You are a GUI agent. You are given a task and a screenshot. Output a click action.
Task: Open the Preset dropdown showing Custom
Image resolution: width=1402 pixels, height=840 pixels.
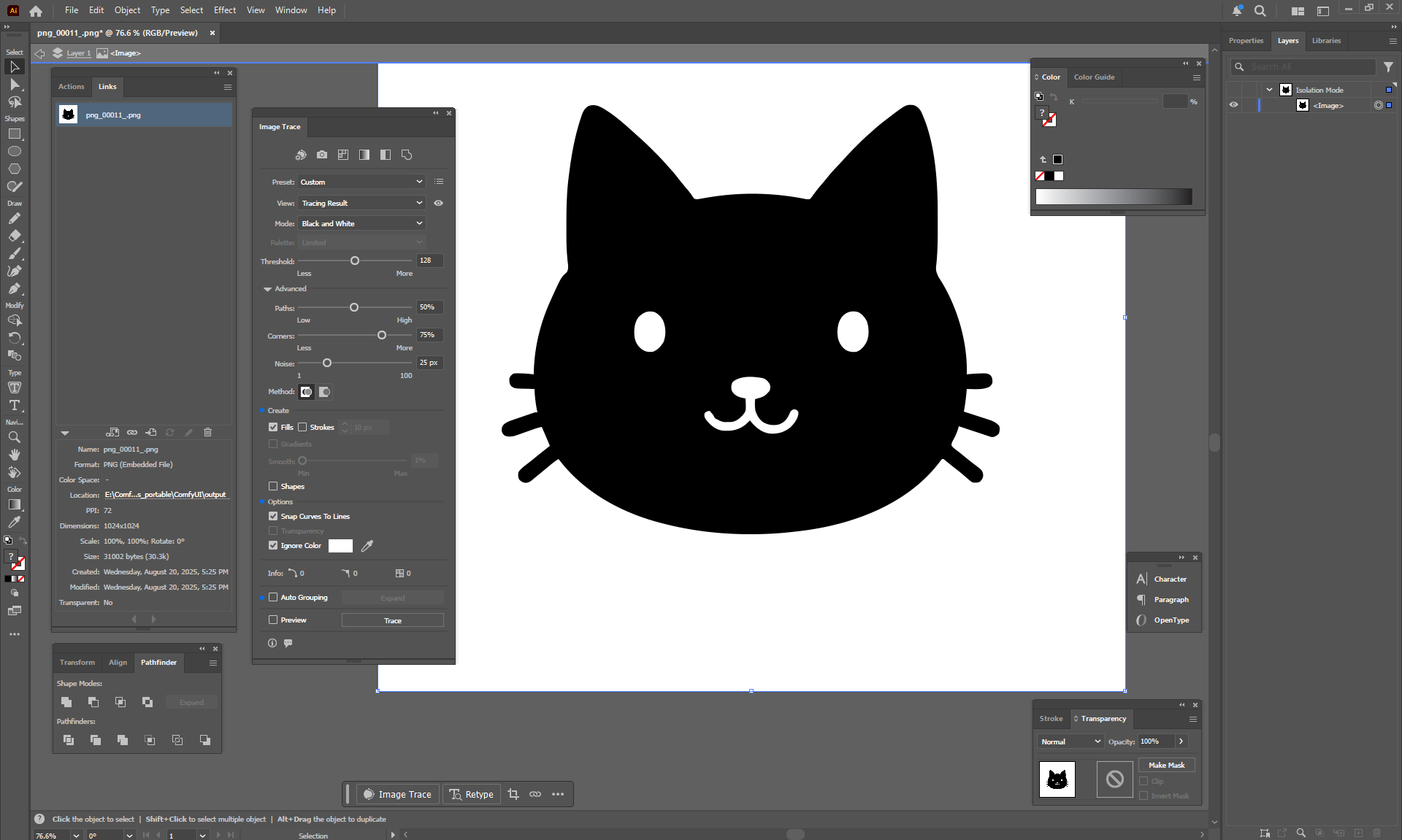click(x=361, y=182)
